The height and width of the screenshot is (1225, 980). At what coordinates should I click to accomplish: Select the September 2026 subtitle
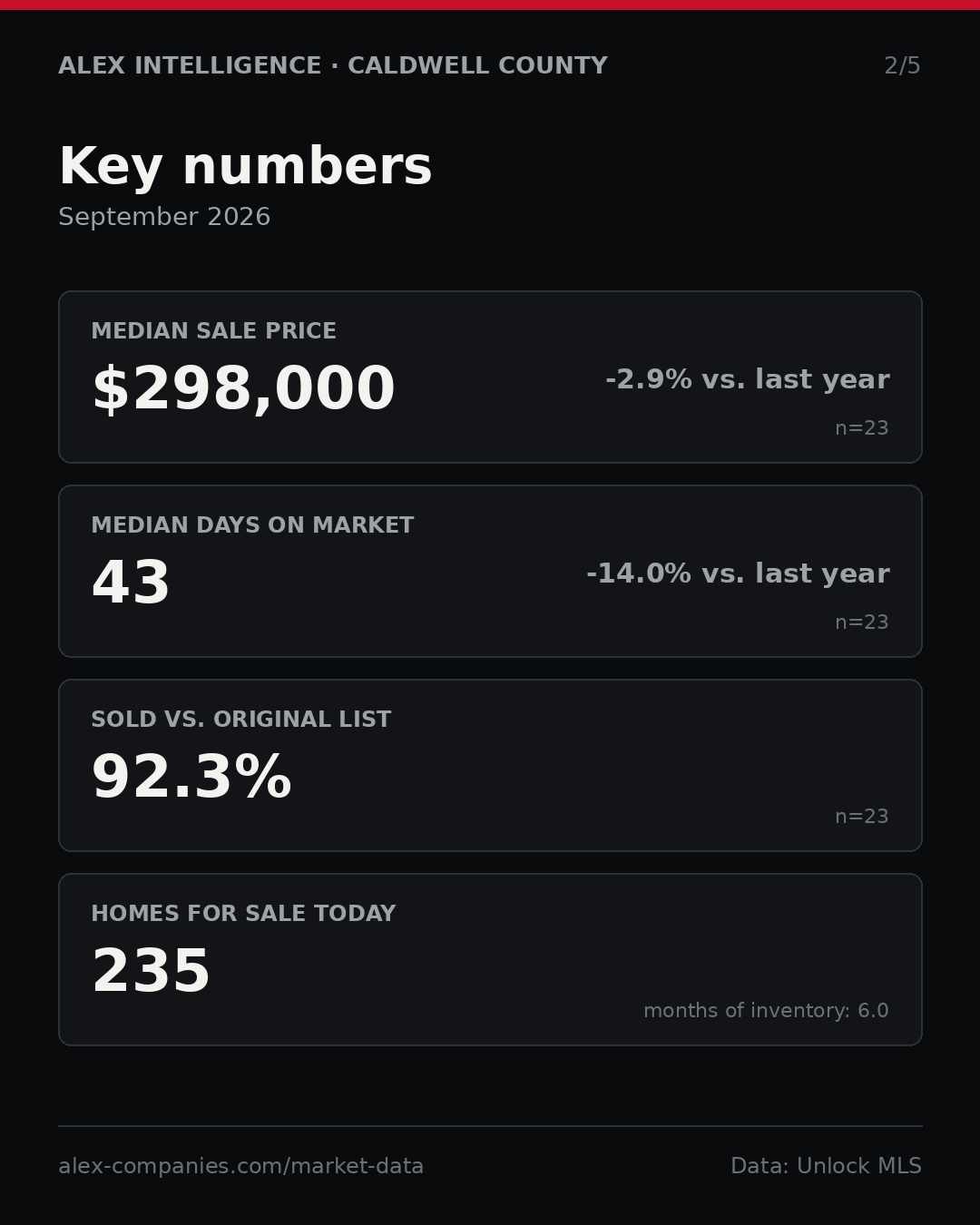click(164, 217)
